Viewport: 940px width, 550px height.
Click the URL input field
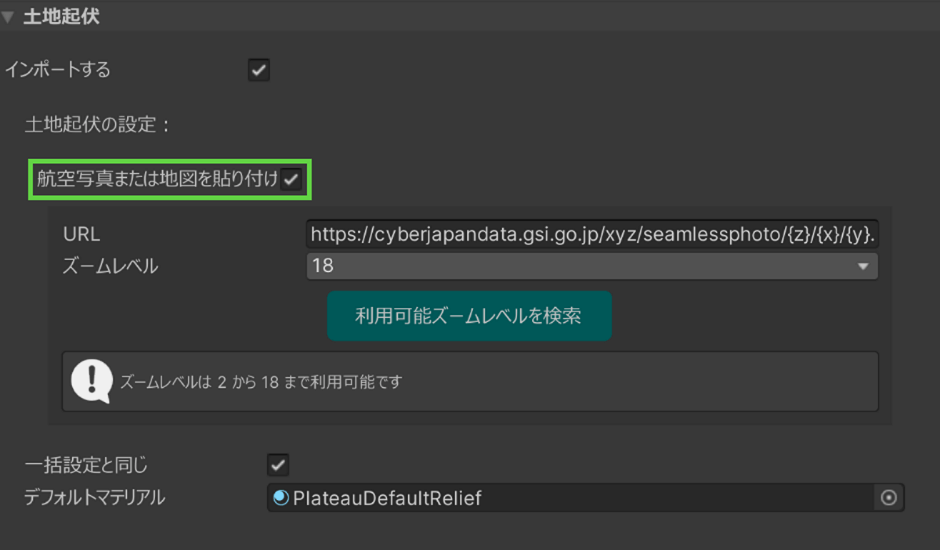[x=592, y=234]
